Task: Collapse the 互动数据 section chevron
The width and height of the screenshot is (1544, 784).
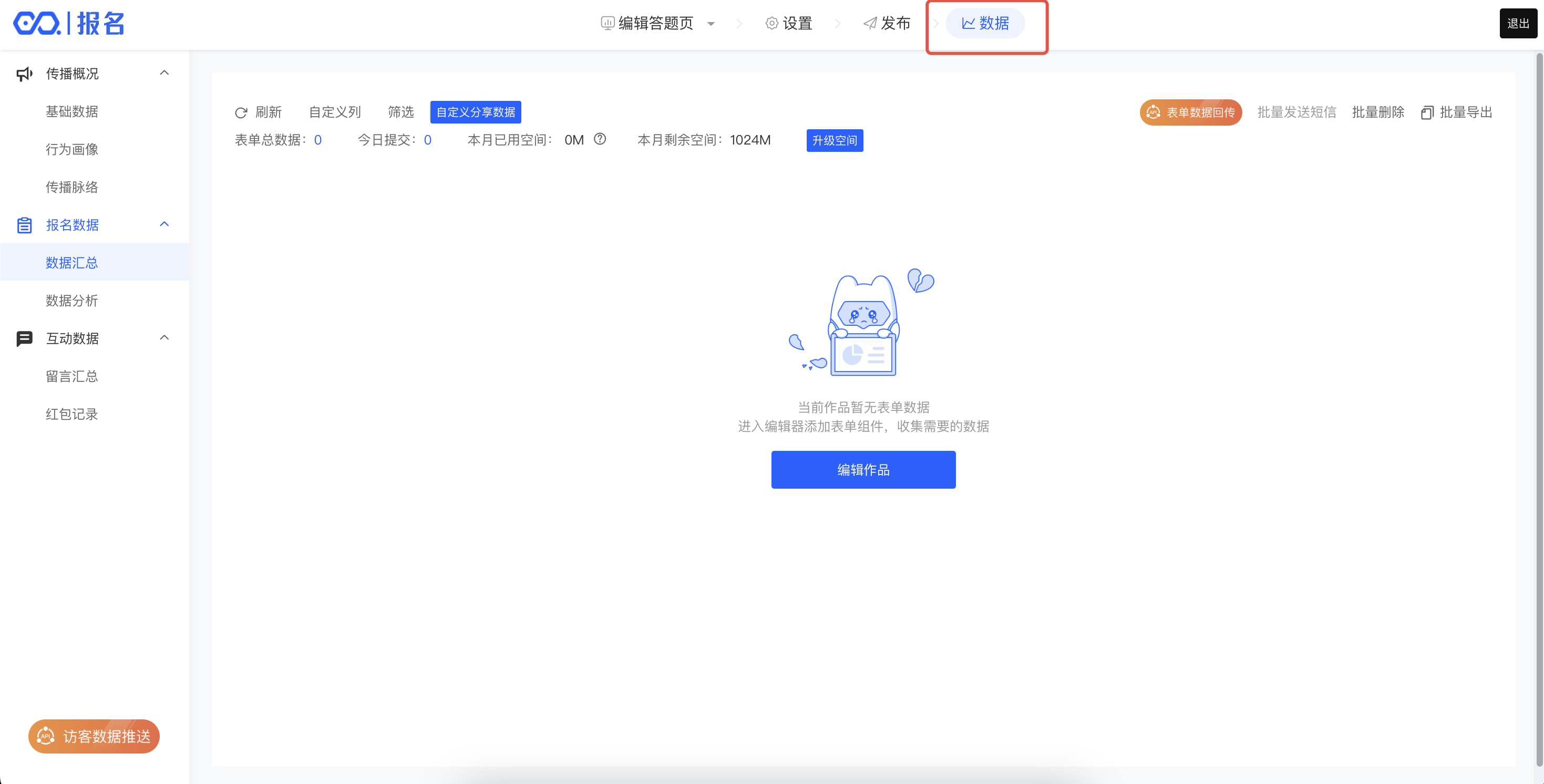Action: click(164, 337)
